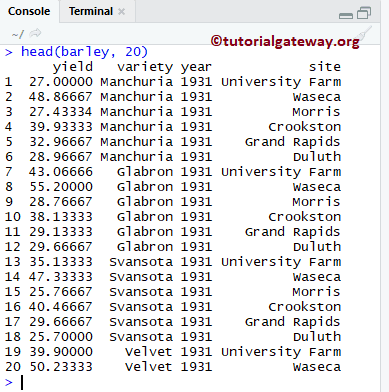The height and width of the screenshot is (392, 389).
Task: Click Waseca in row 20
Action: click(x=317, y=367)
